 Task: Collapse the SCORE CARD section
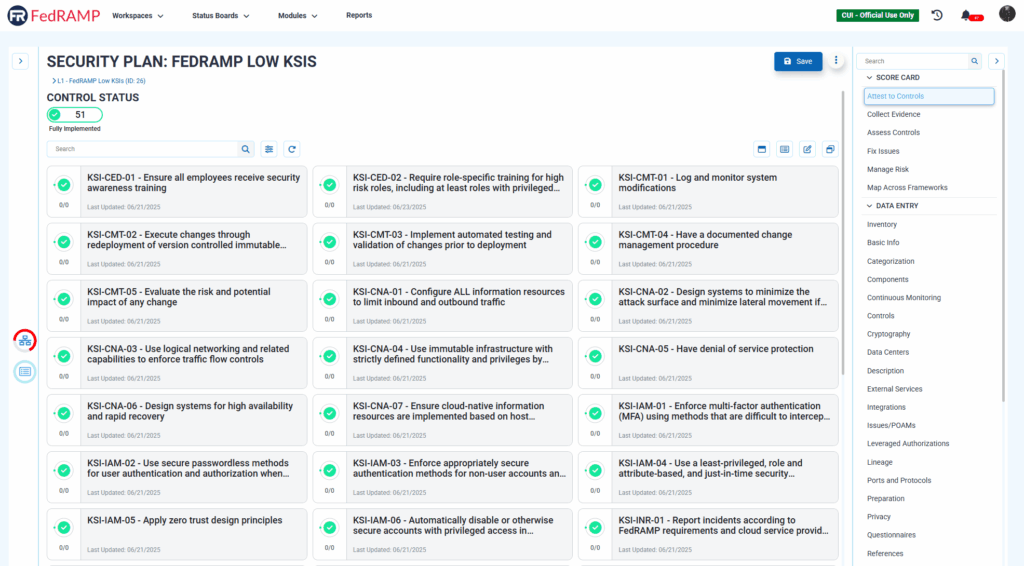point(869,77)
